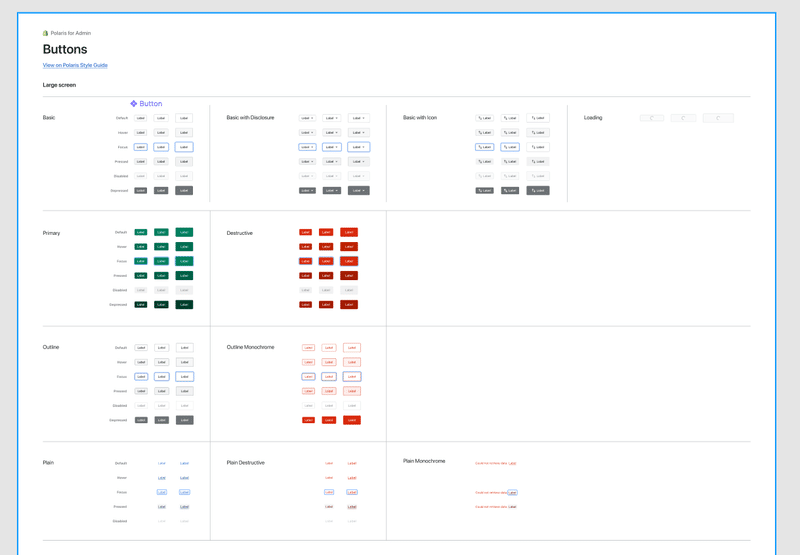
Task: Select the purple Button component label
Action: tap(151, 104)
